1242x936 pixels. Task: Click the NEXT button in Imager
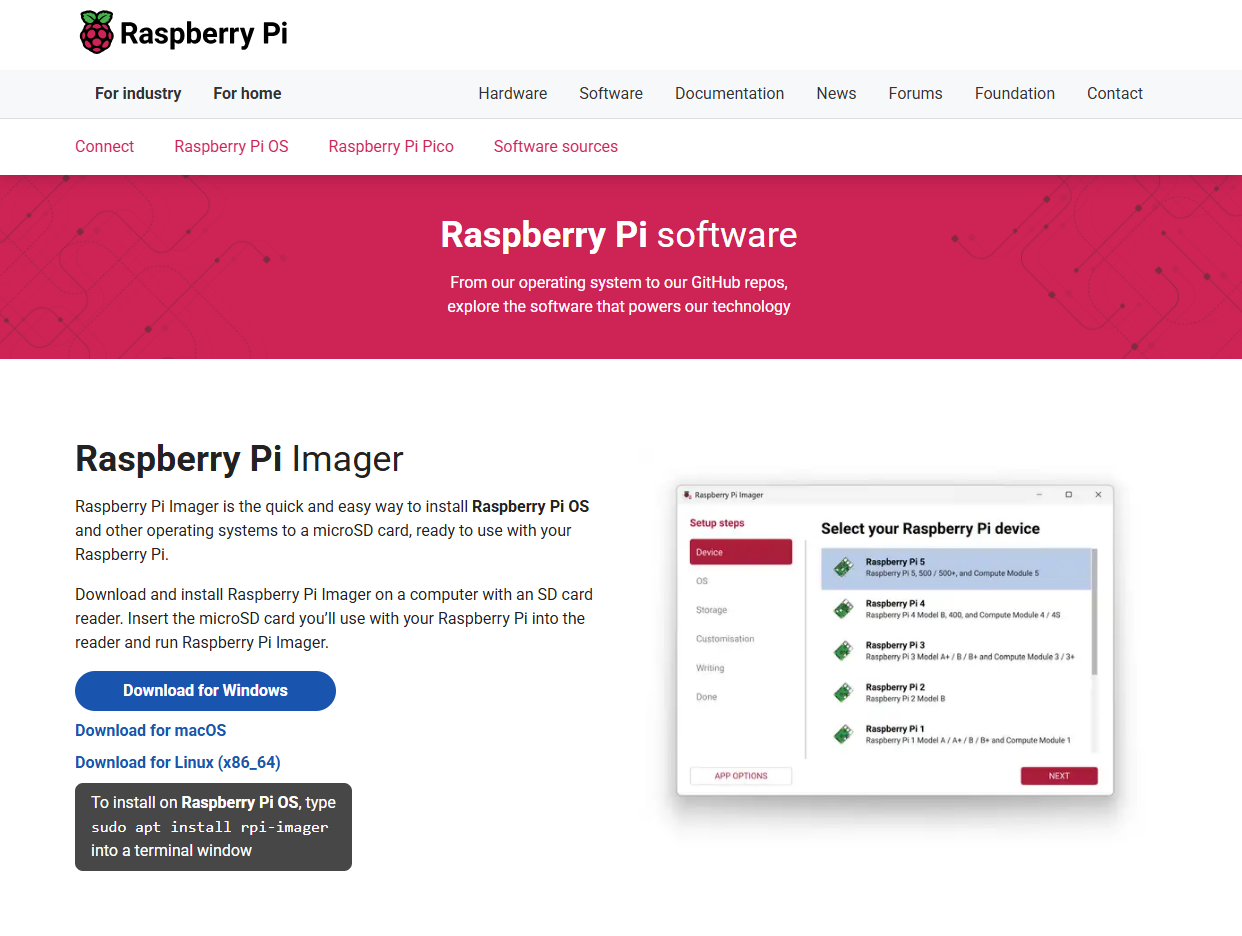tap(1059, 776)
